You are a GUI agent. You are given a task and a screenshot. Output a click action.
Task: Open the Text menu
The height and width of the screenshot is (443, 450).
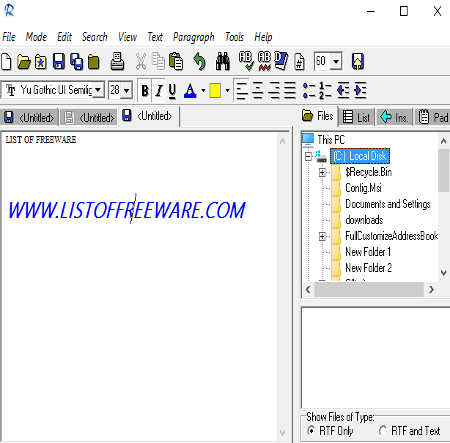[x=155, y=37]
